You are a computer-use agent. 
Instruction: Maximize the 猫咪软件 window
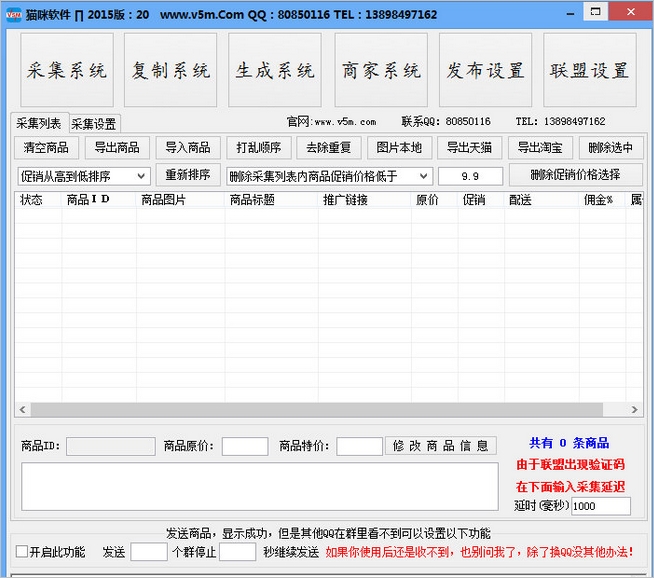tap(596, 12)
